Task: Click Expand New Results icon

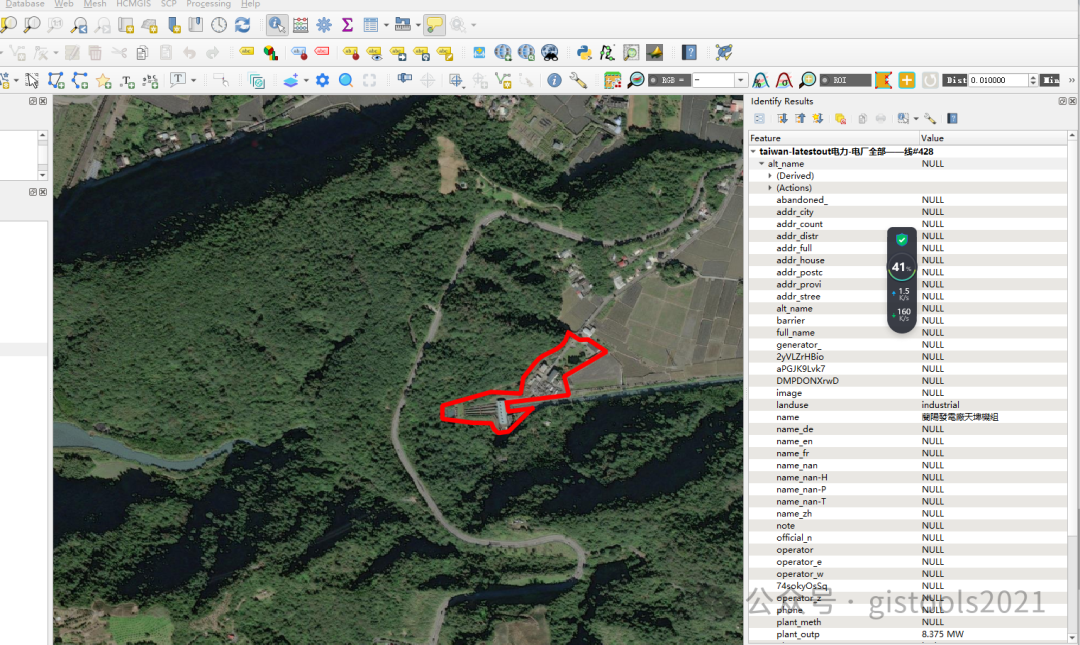Action: pos(818,119)
